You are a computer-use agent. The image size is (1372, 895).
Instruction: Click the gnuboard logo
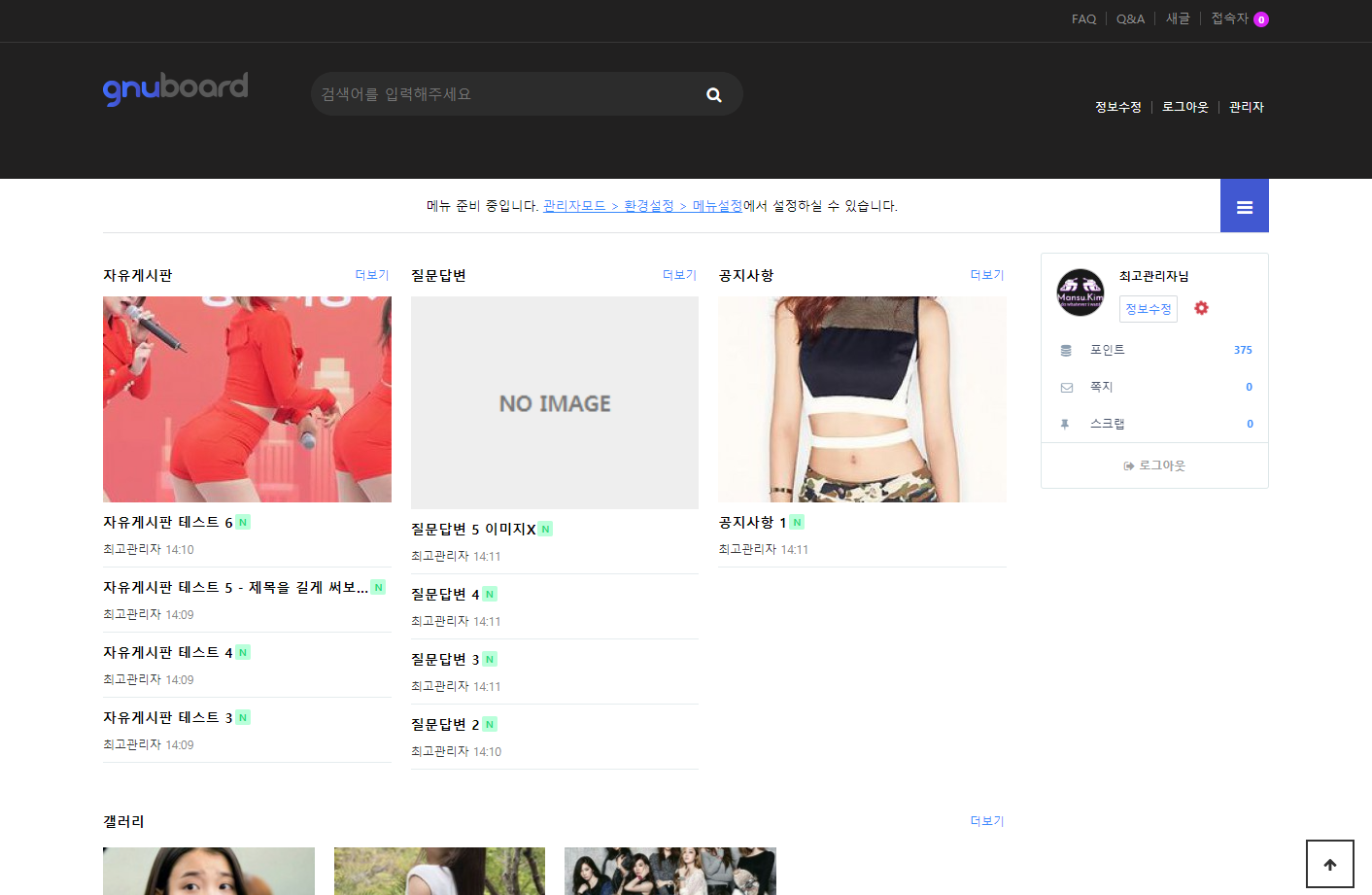(176, 88)
